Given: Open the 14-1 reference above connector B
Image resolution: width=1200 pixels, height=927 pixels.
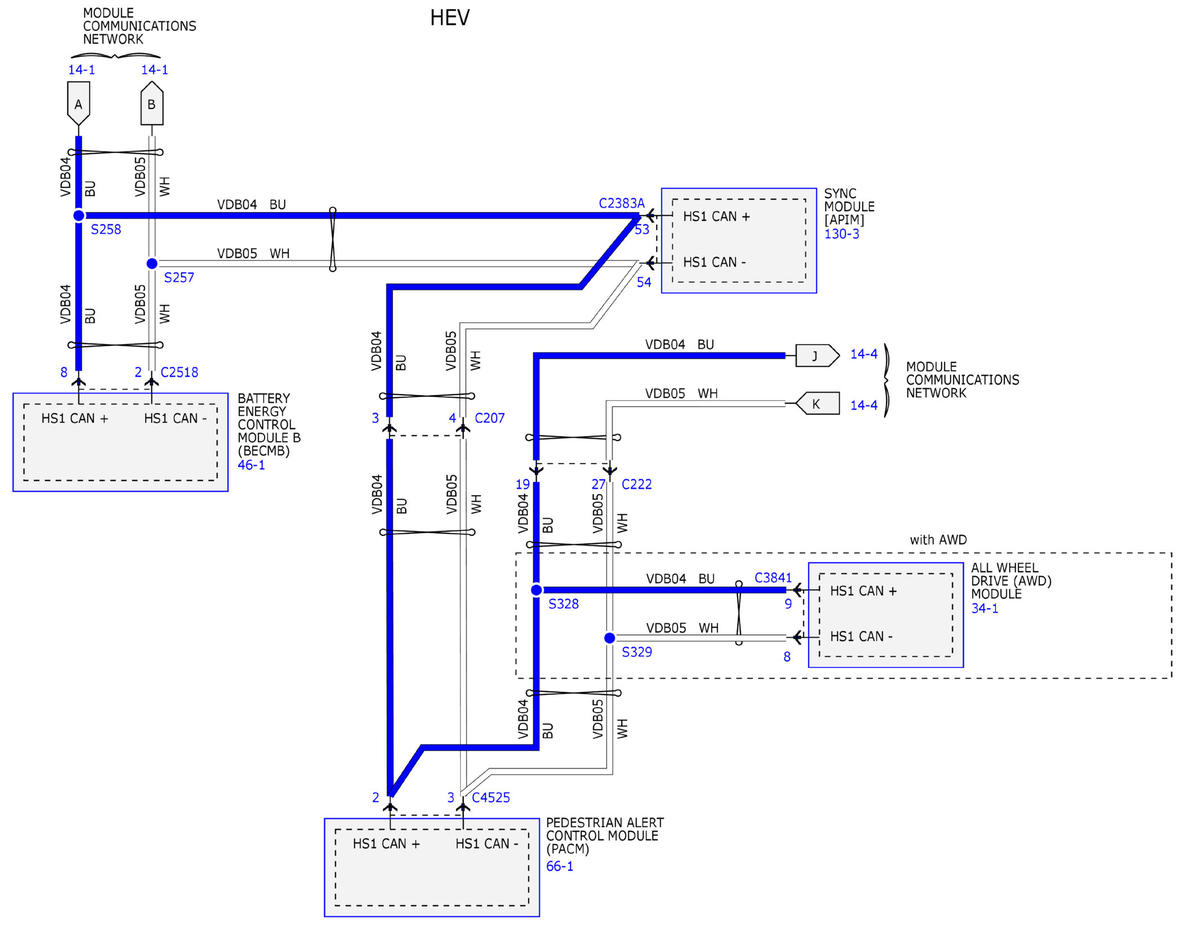Looking at the screenshot, I should tap(154, 70).
